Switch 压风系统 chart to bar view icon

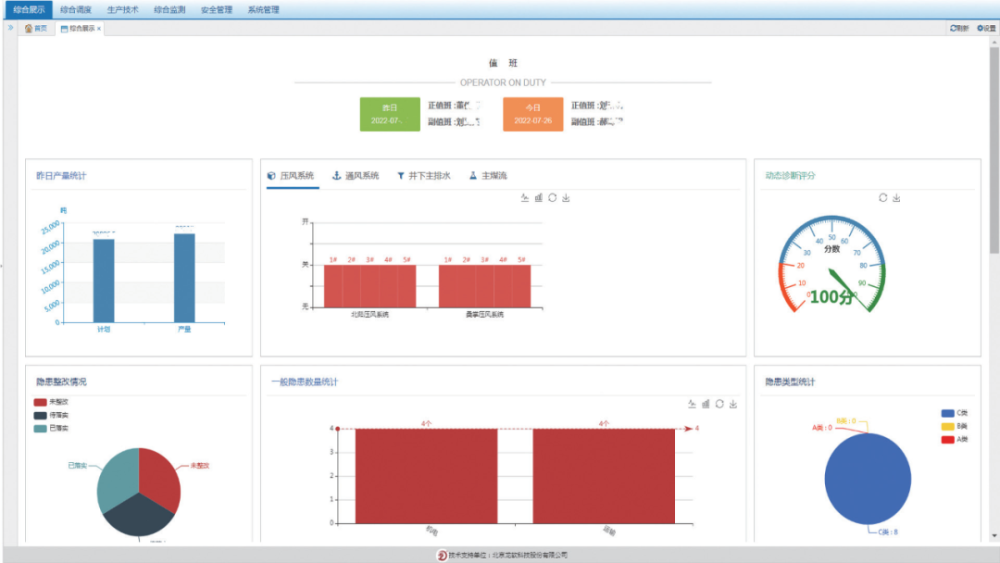tap(539, 198)
